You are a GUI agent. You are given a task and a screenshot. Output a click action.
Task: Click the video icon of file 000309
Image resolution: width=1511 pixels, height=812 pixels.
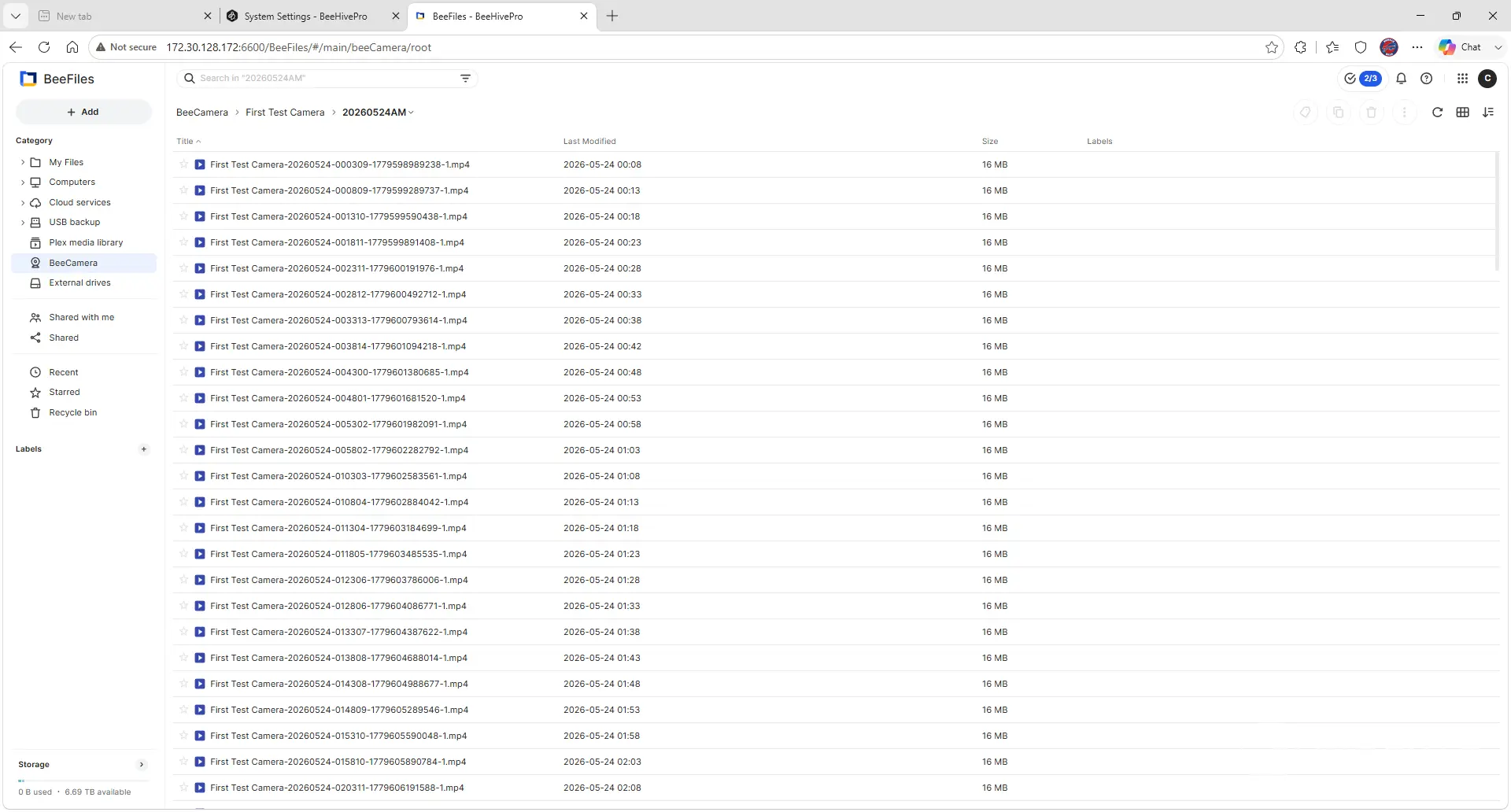click(200, 164)
